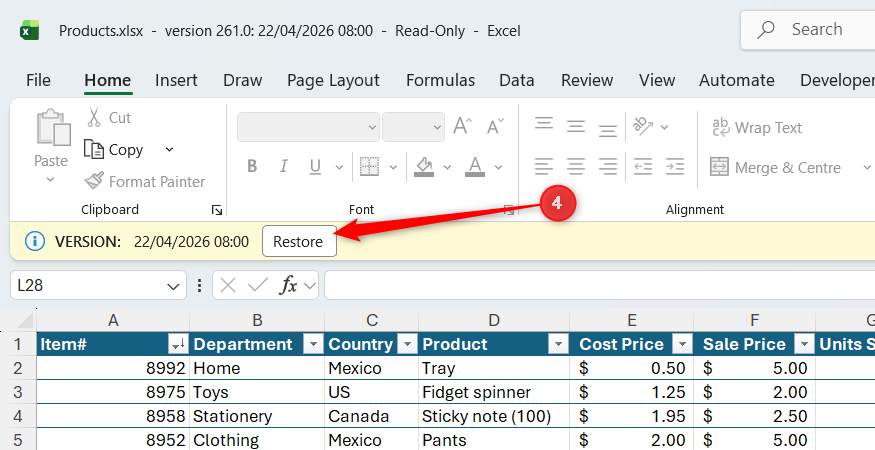Click the Select All corner triangle
Image resolution: width=875 pixels, height=450 pixels.
[26, 320]
